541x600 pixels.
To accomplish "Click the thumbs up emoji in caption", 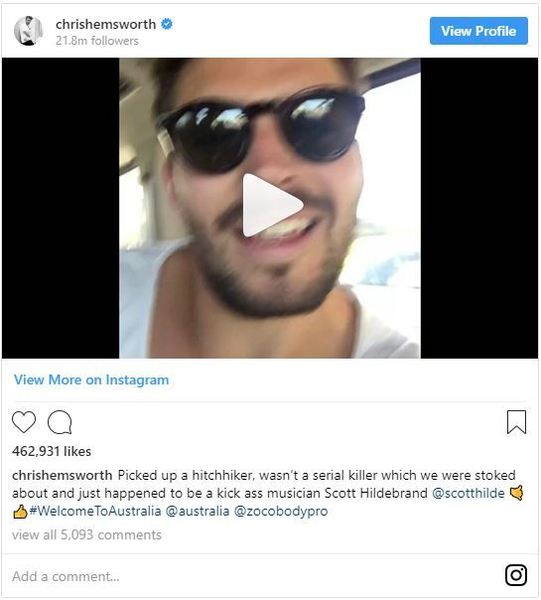I will (x=20, y=511).
